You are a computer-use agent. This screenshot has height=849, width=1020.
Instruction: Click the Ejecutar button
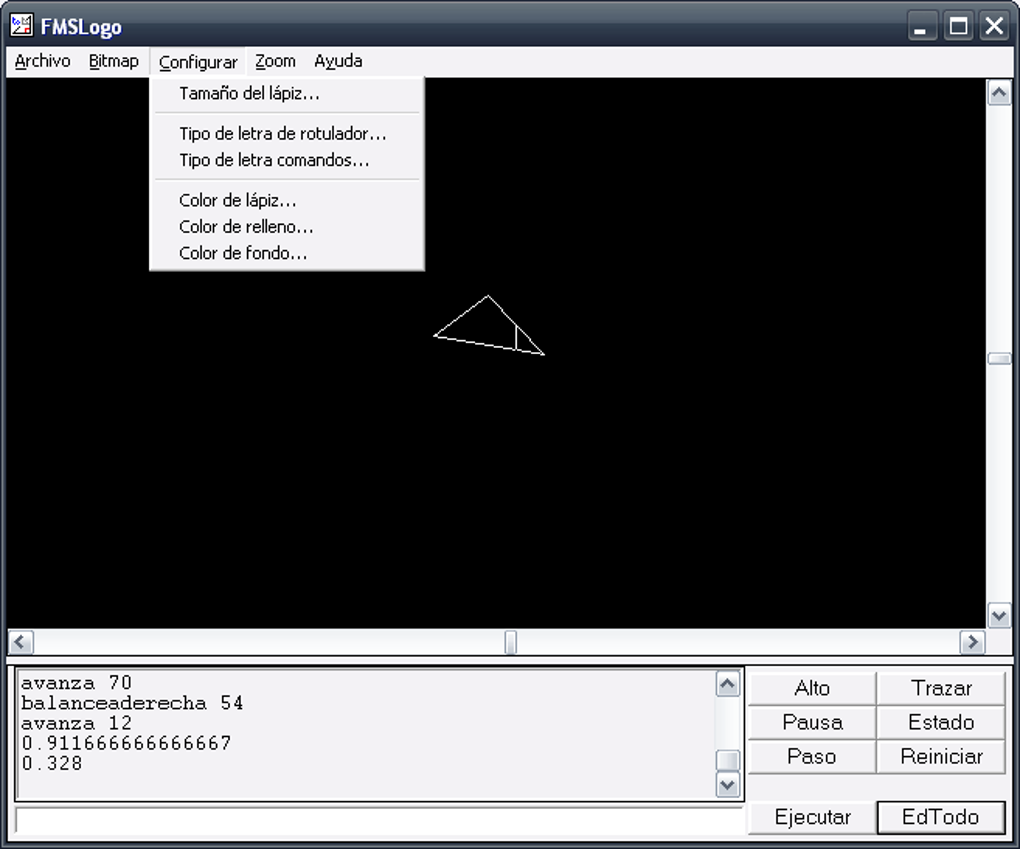coord(812,816)
